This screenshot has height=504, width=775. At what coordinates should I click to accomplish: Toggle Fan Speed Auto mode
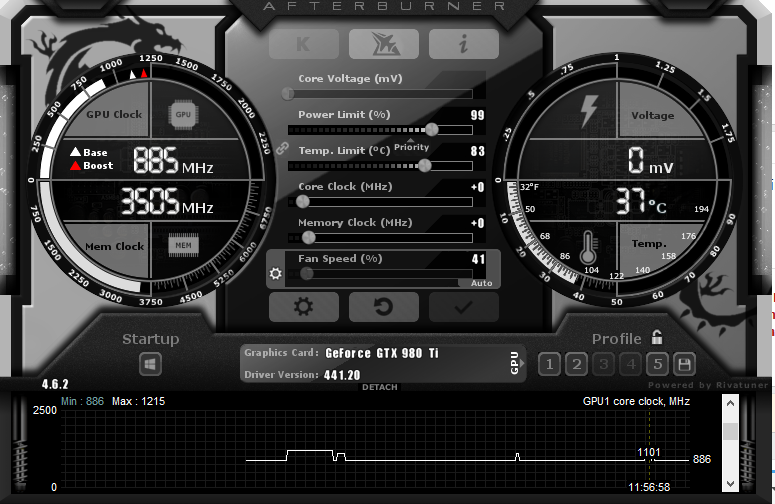(481, 283)
